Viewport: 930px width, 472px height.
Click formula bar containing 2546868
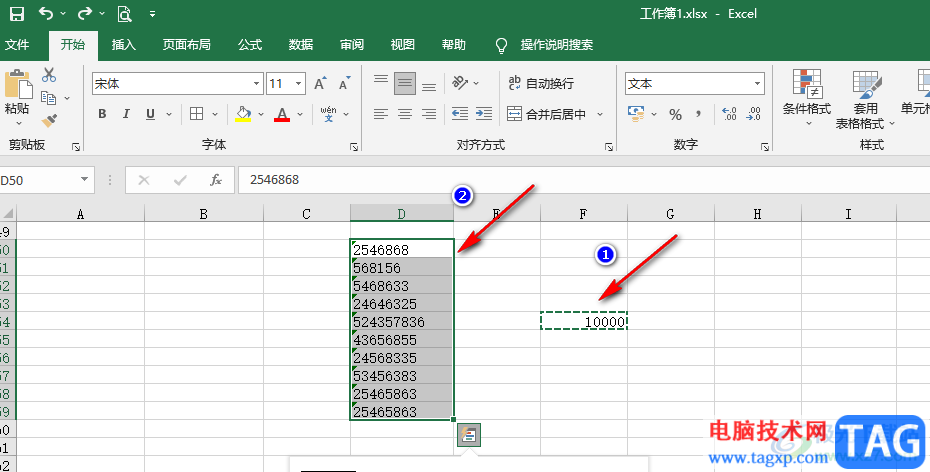[584, 180]
